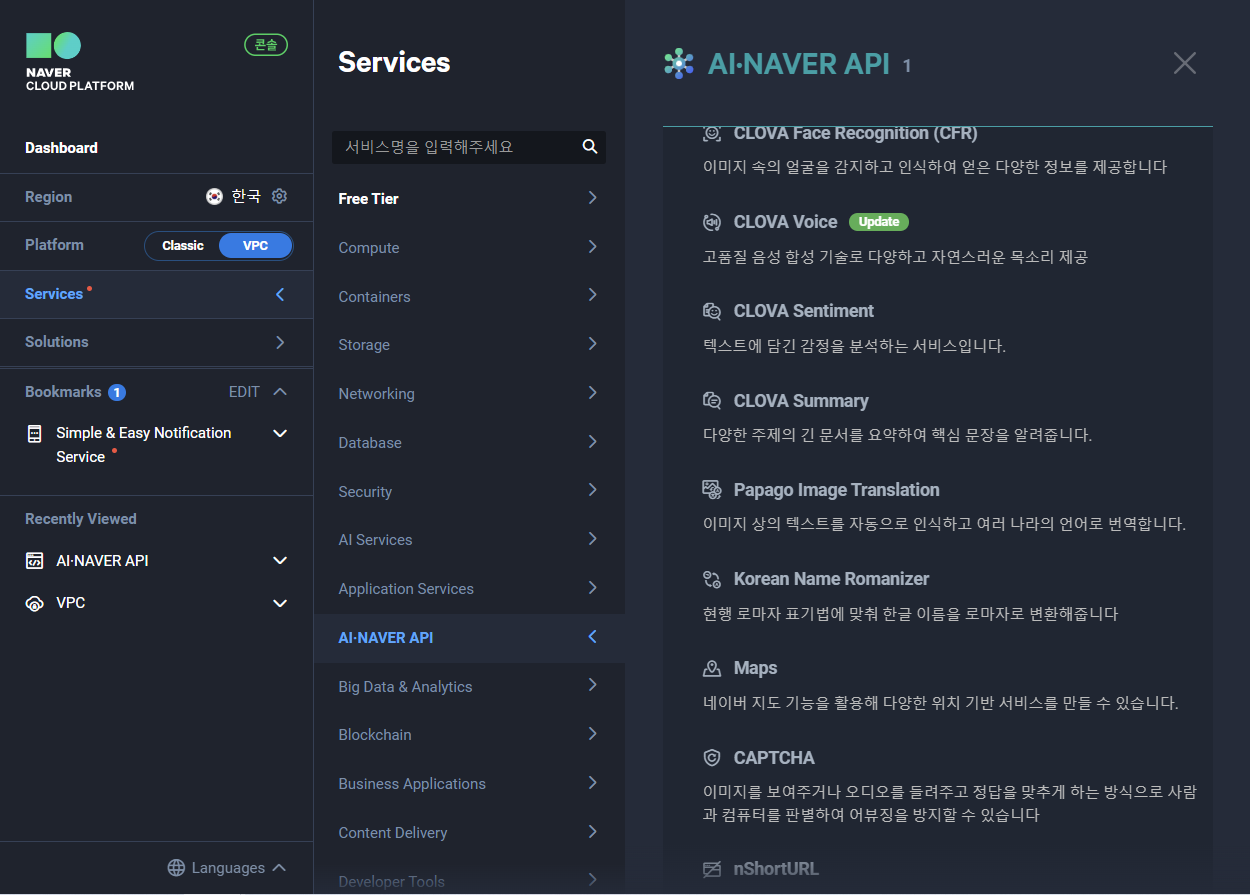Screen dimensions: 1250x895
Task: Select the Containers category
Action: coord(469,296)
